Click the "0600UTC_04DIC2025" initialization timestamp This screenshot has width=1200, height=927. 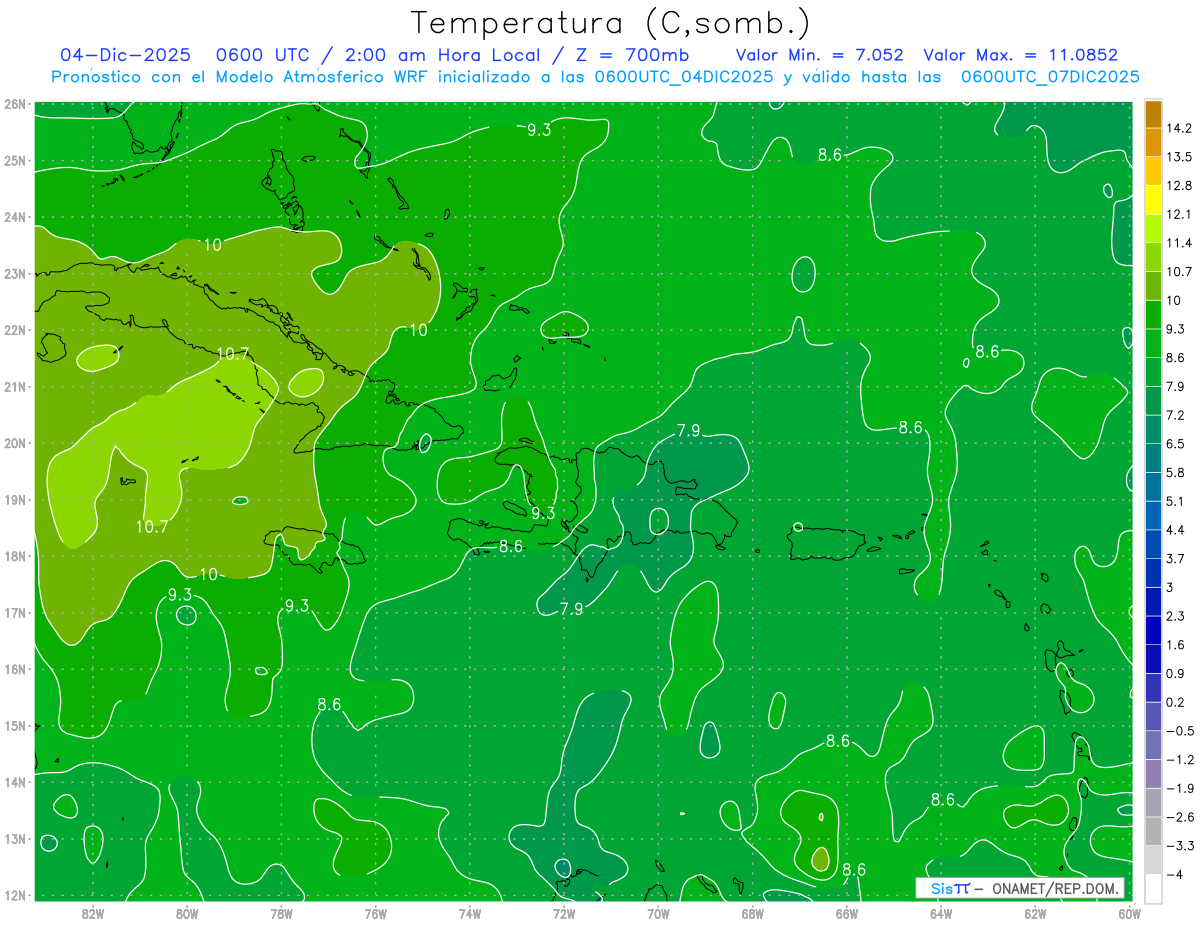tap(682, 77)
